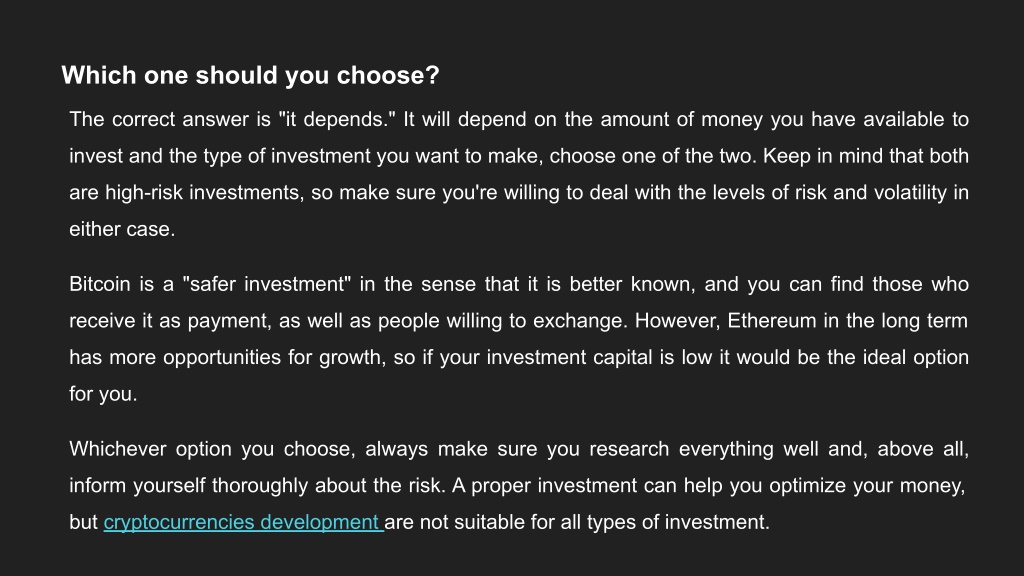Click the phrase 'Keep in mind that both'
Image resolution: width=1024 pixels, height=576 pixels.
(866, 156)
